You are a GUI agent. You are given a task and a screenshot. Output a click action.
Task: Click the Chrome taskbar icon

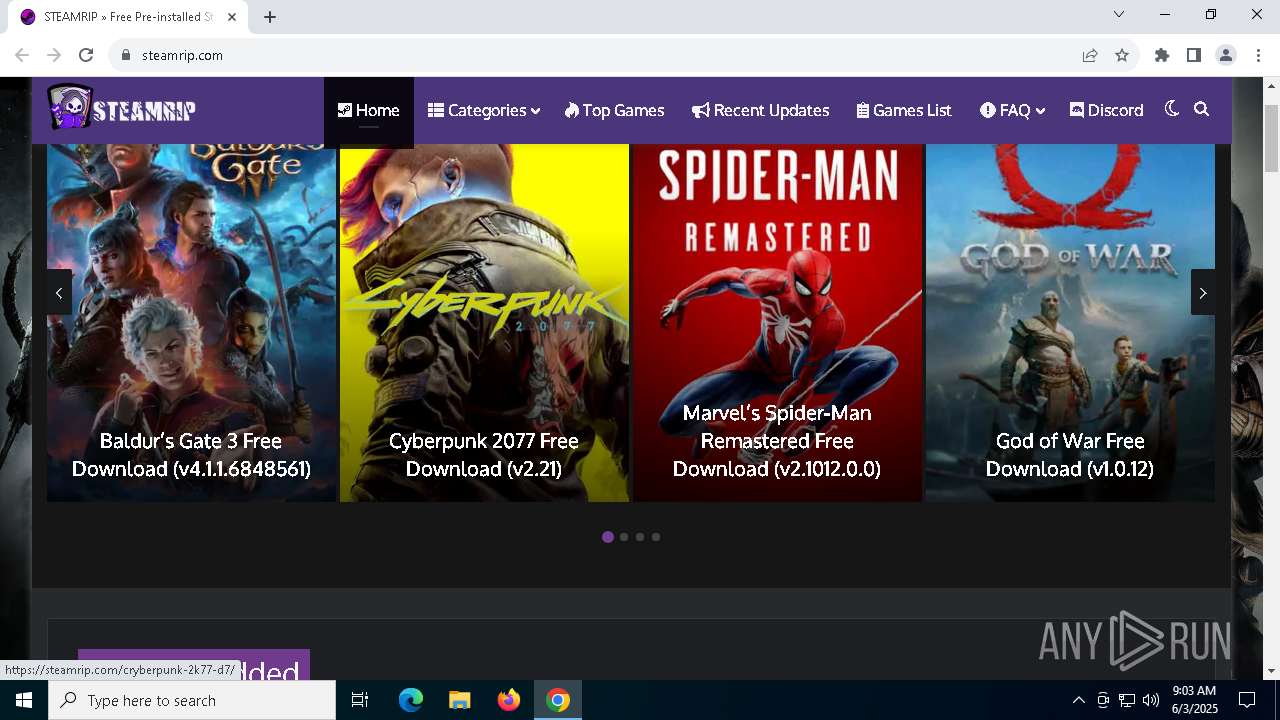pyautogui.click(x=558, y=700)
